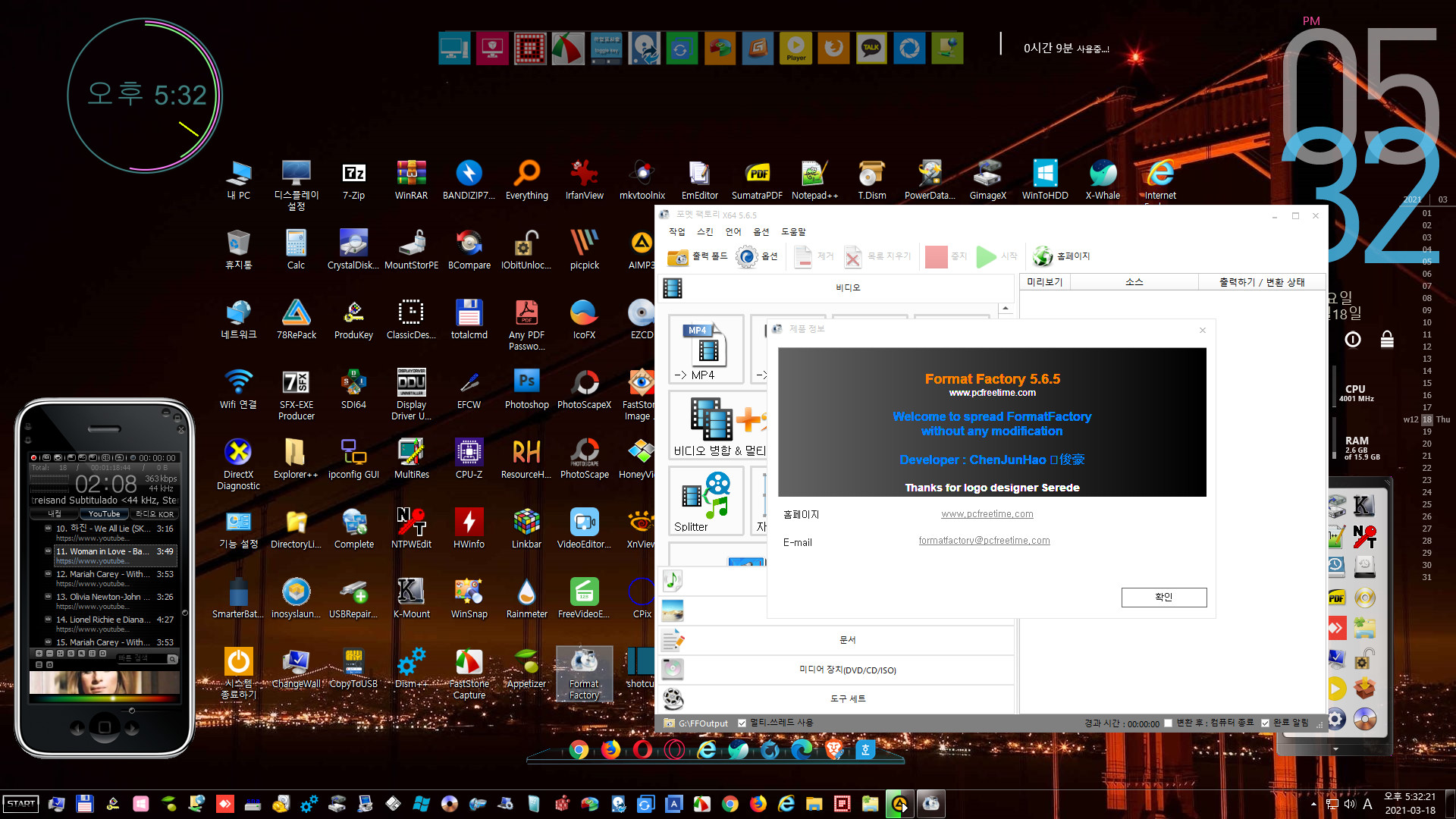The width and height of the screenshot is (1456, 819).
Task: Open the 출력 폴드 output folder toolbar button
Action: (x=697, y=256)
